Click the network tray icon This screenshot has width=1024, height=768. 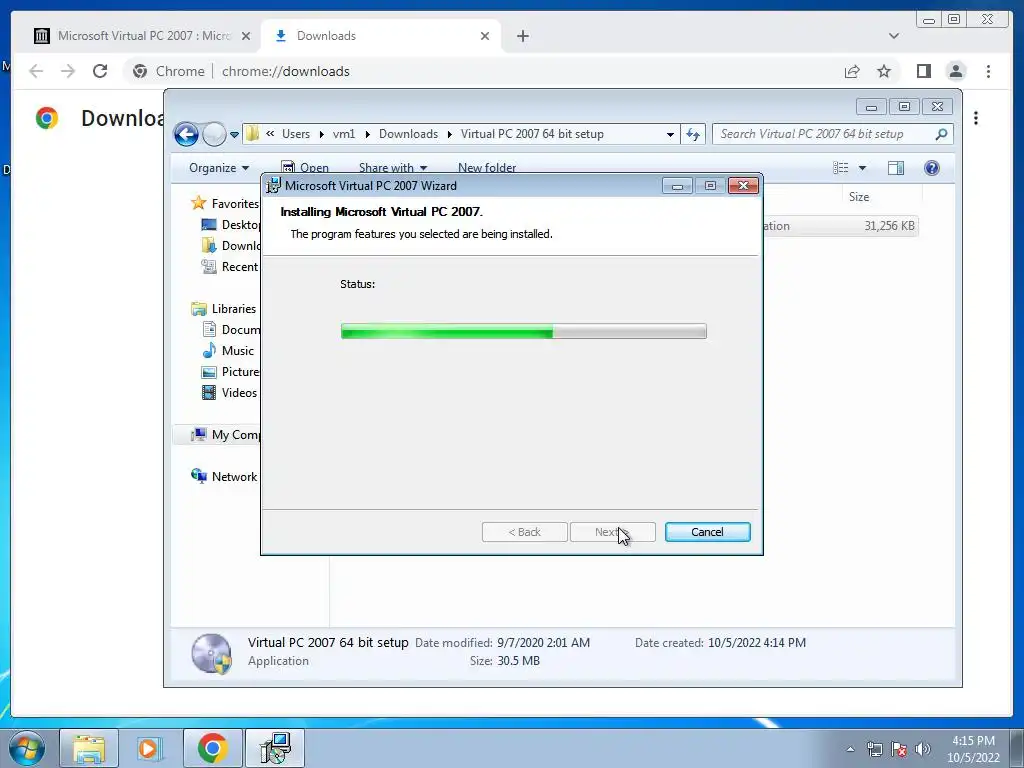click(874, 749)
